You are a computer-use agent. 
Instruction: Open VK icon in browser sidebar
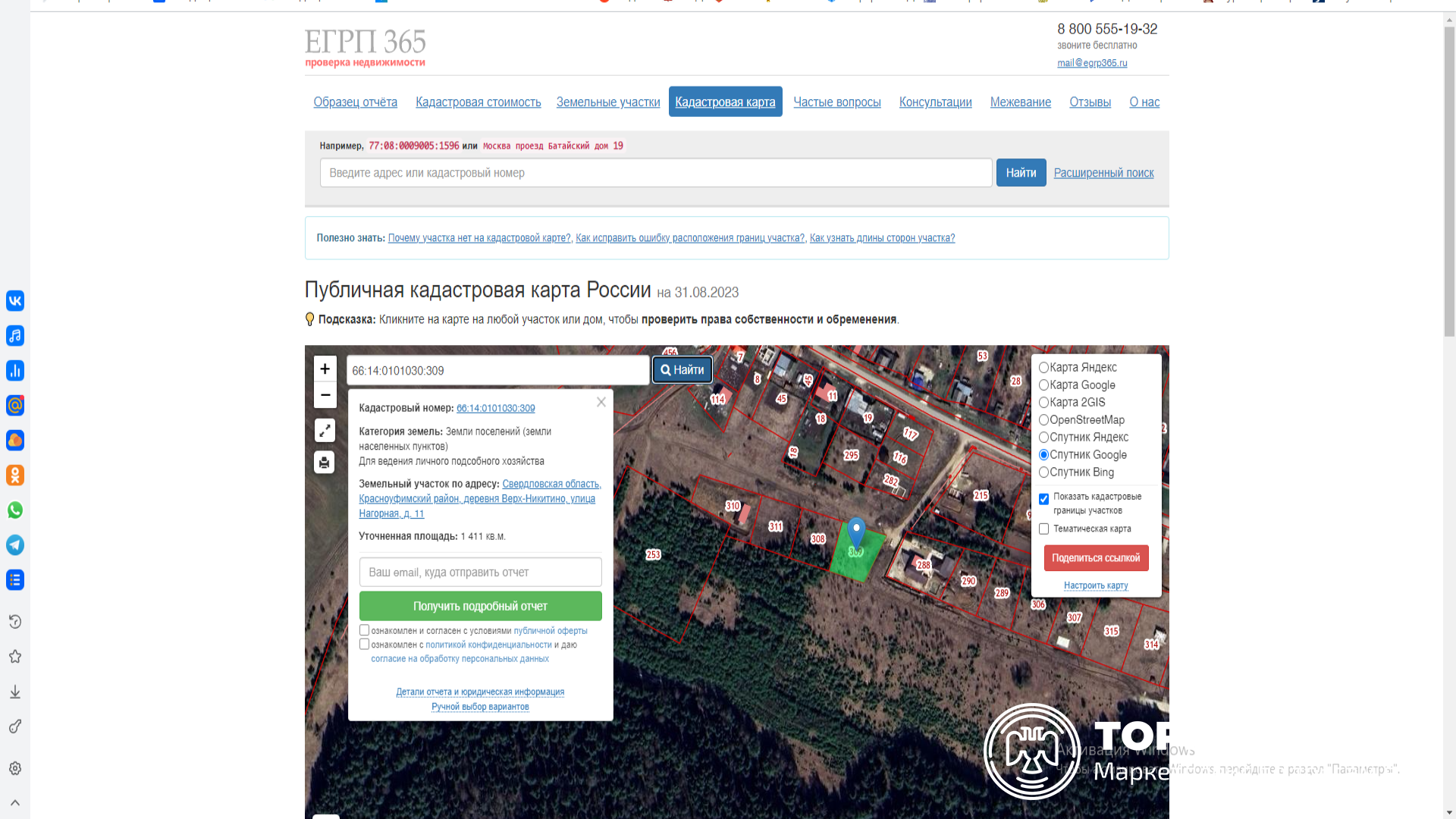click(x=15, y=301)
